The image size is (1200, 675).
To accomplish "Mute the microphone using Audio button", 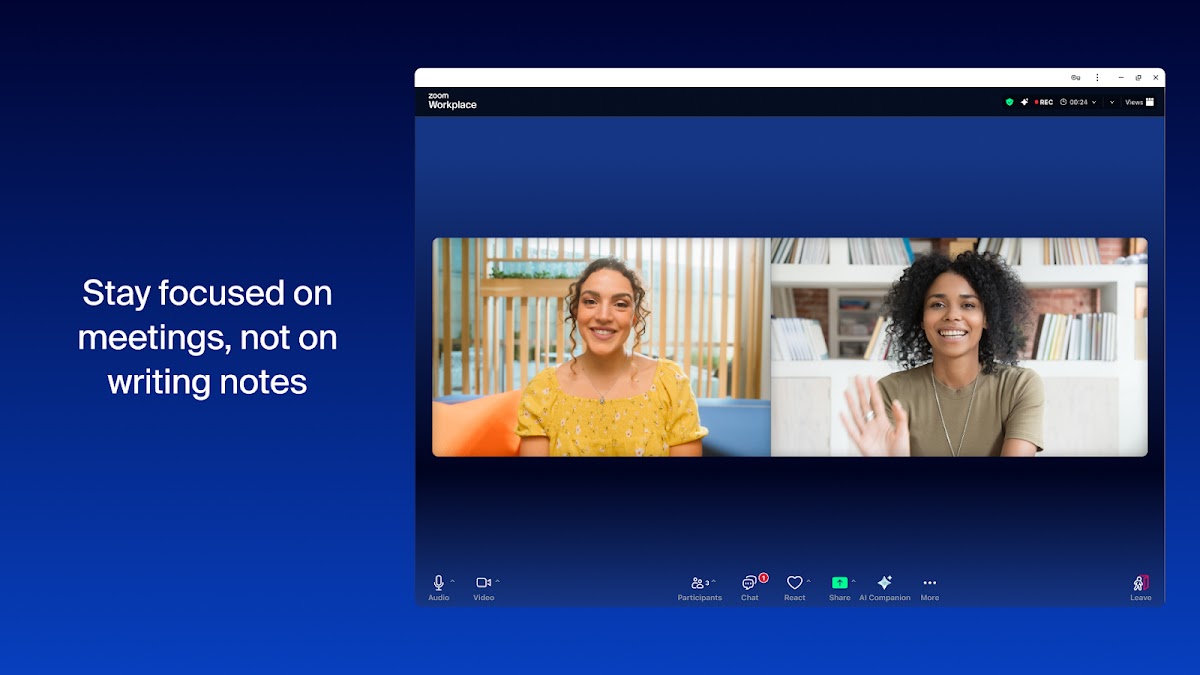I will (x=438, y=583).
